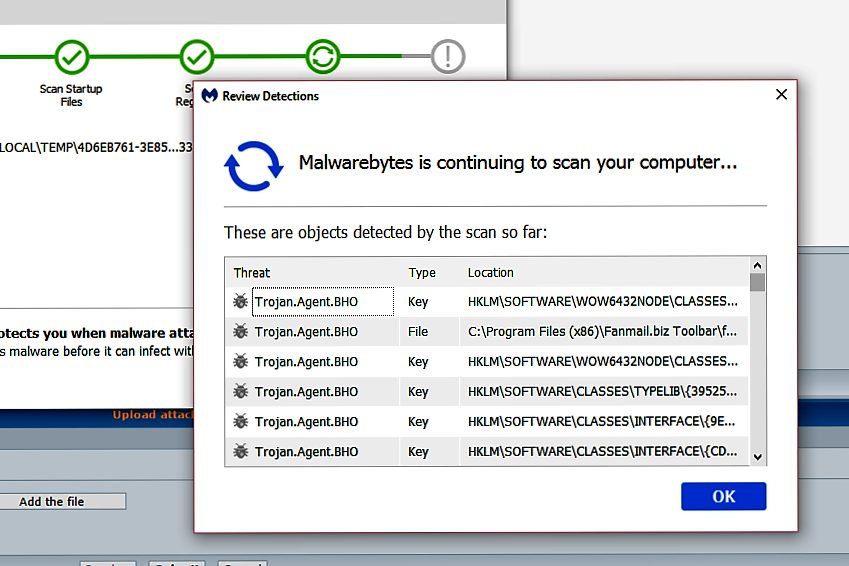849x566 pixels.
Task: Close the Review Detections dialog
Action: pyautogui.click(x=781, y=95)
